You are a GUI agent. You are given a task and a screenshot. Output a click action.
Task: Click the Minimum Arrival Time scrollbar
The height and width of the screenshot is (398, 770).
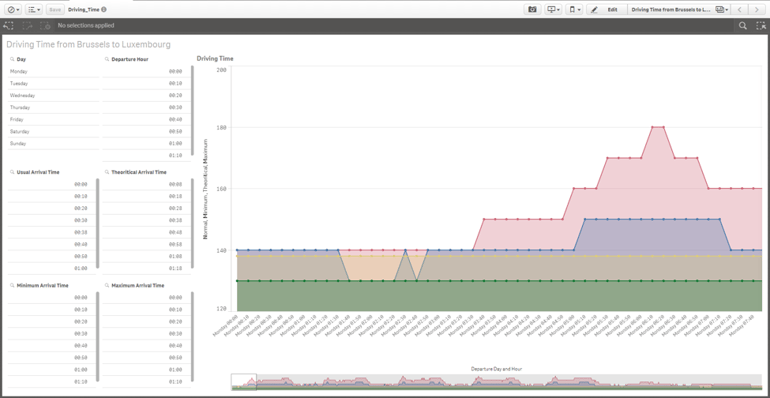pos(97,337)
